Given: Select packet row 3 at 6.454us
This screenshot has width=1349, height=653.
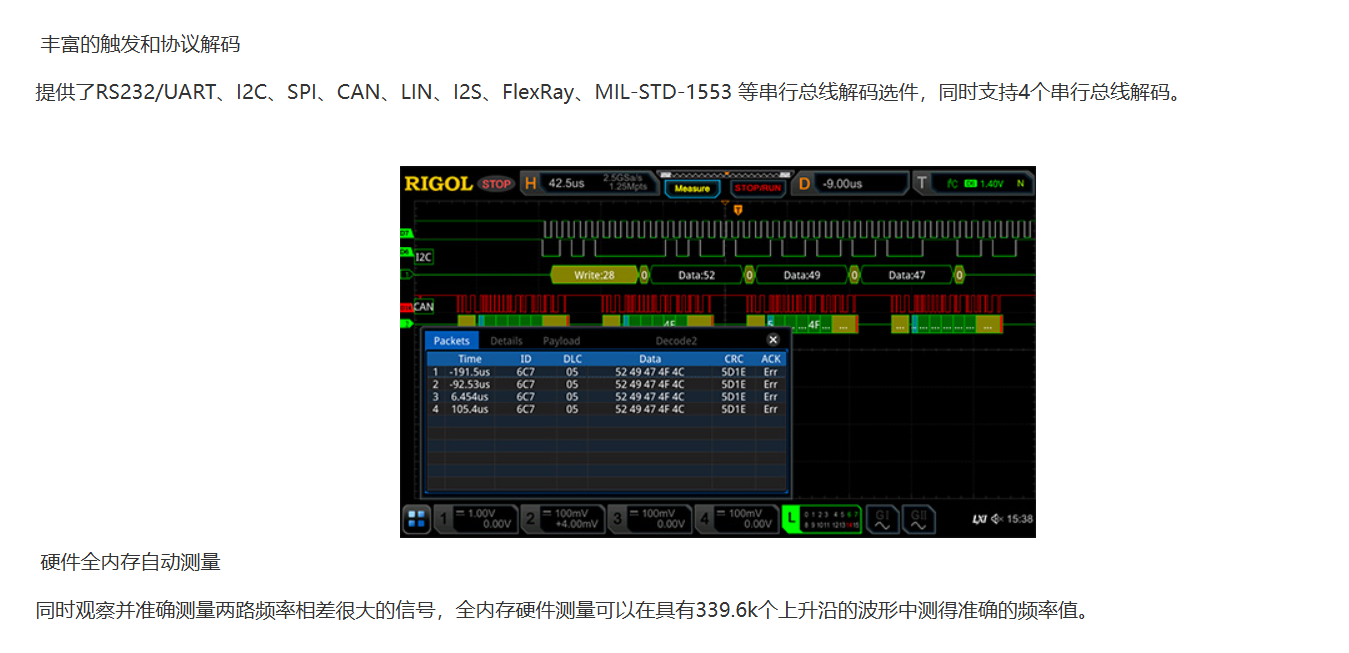Looking at the screenshot, I should (607, 396).
